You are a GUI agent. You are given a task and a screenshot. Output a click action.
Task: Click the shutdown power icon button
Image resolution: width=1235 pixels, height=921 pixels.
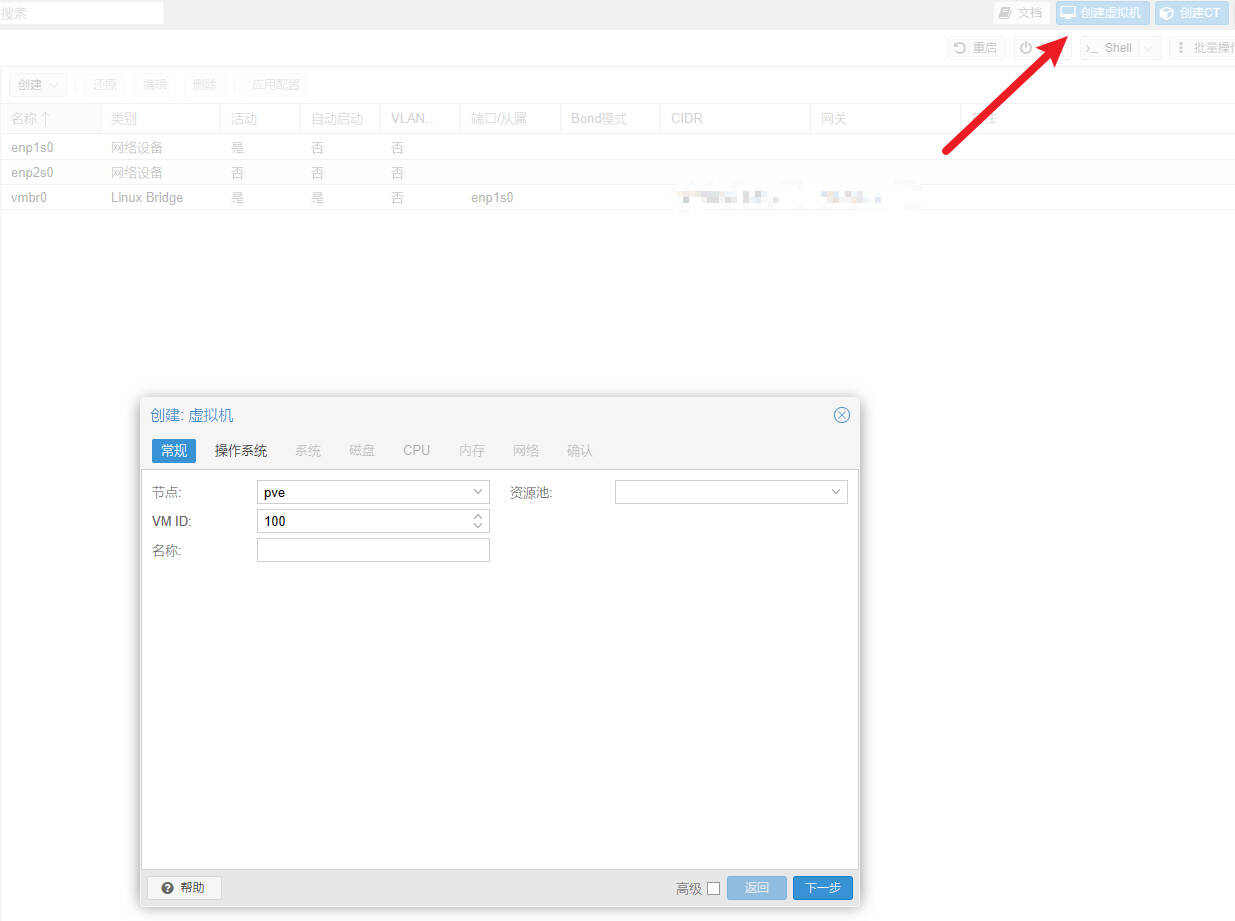pos(1026,48)
